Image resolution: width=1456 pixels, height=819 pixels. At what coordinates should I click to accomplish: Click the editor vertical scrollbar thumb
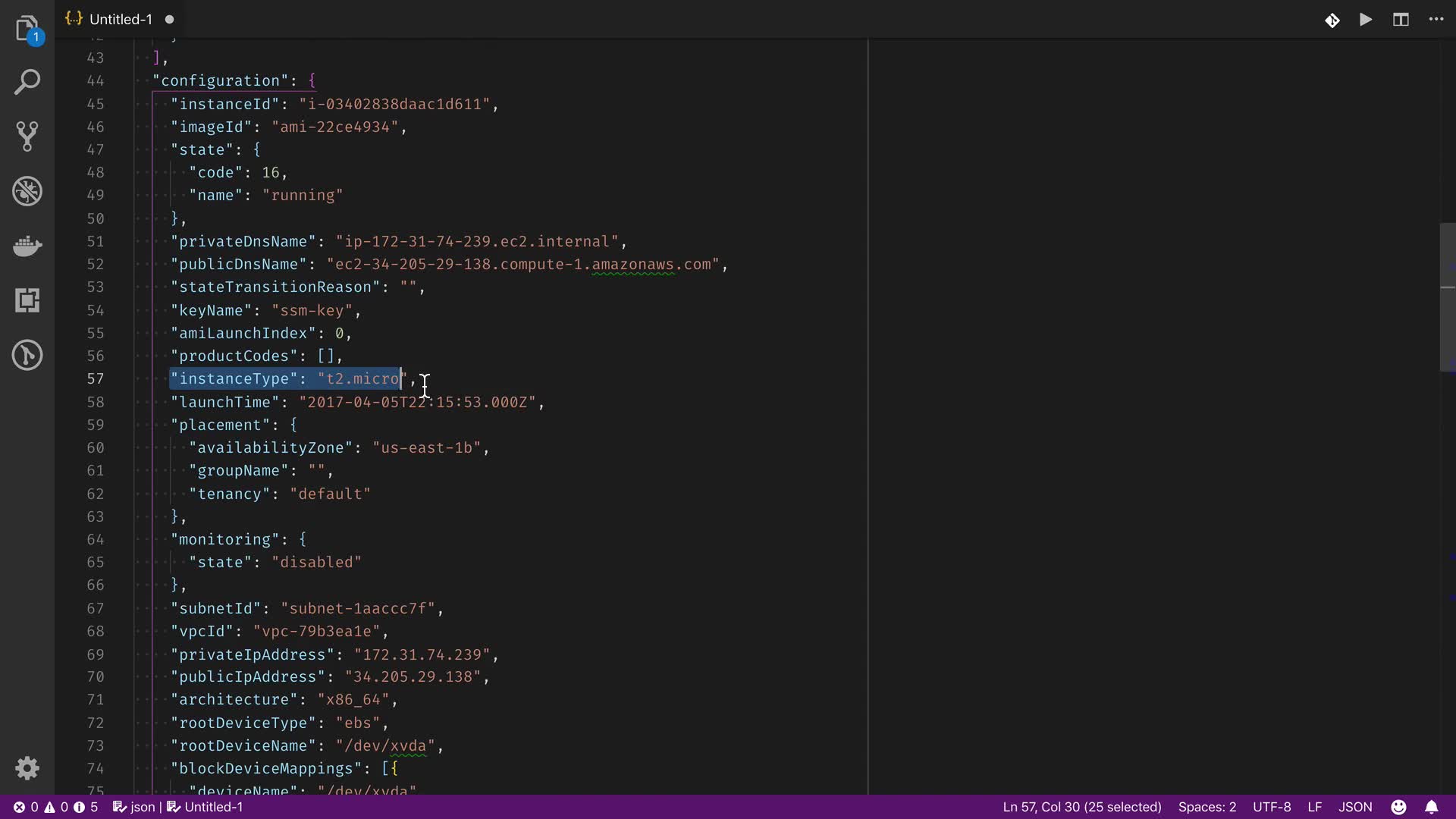pyautogui.click(x=1447, y=297)
